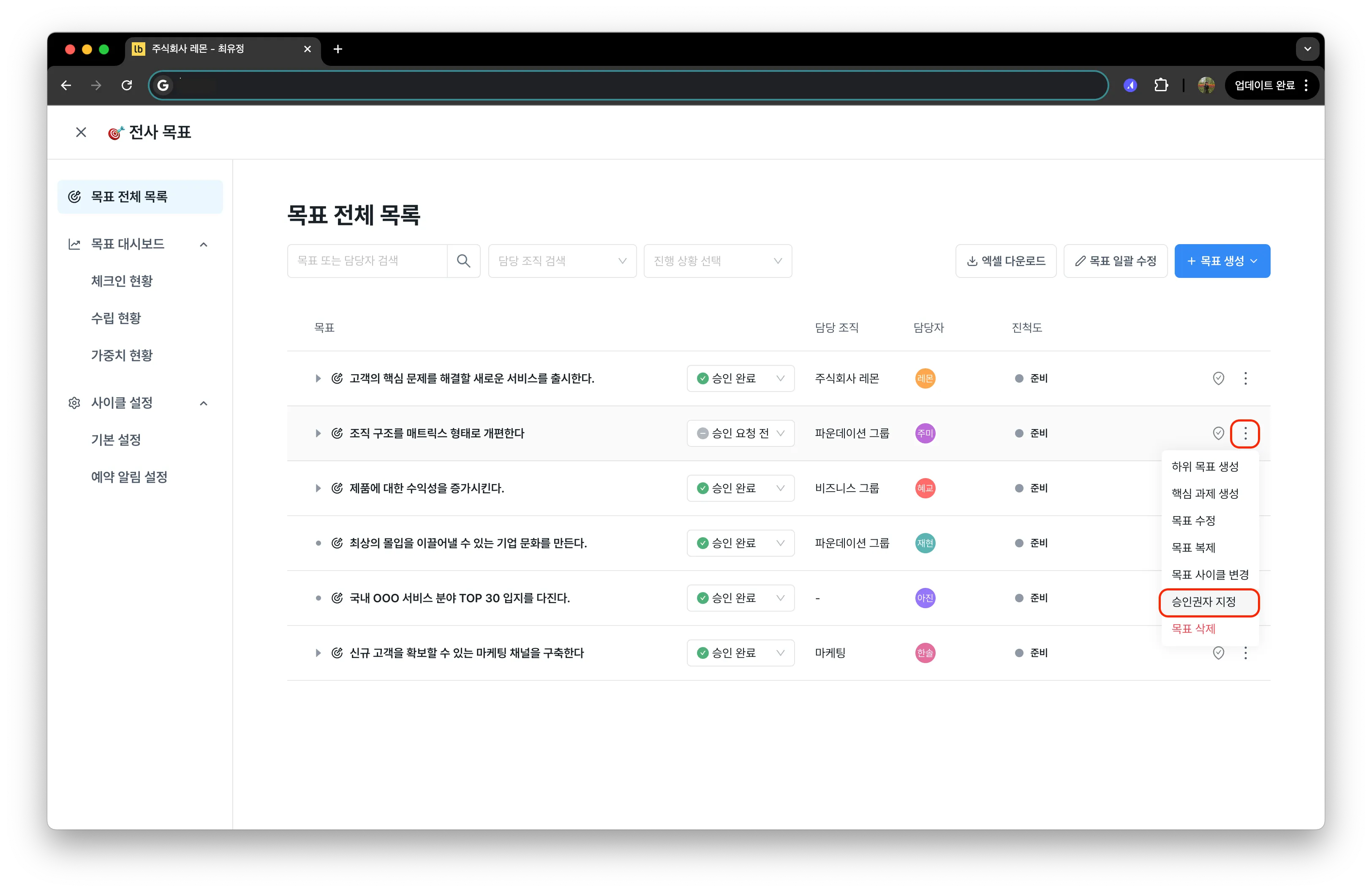Click the 혜교 assignee avatar

[925, 488]
